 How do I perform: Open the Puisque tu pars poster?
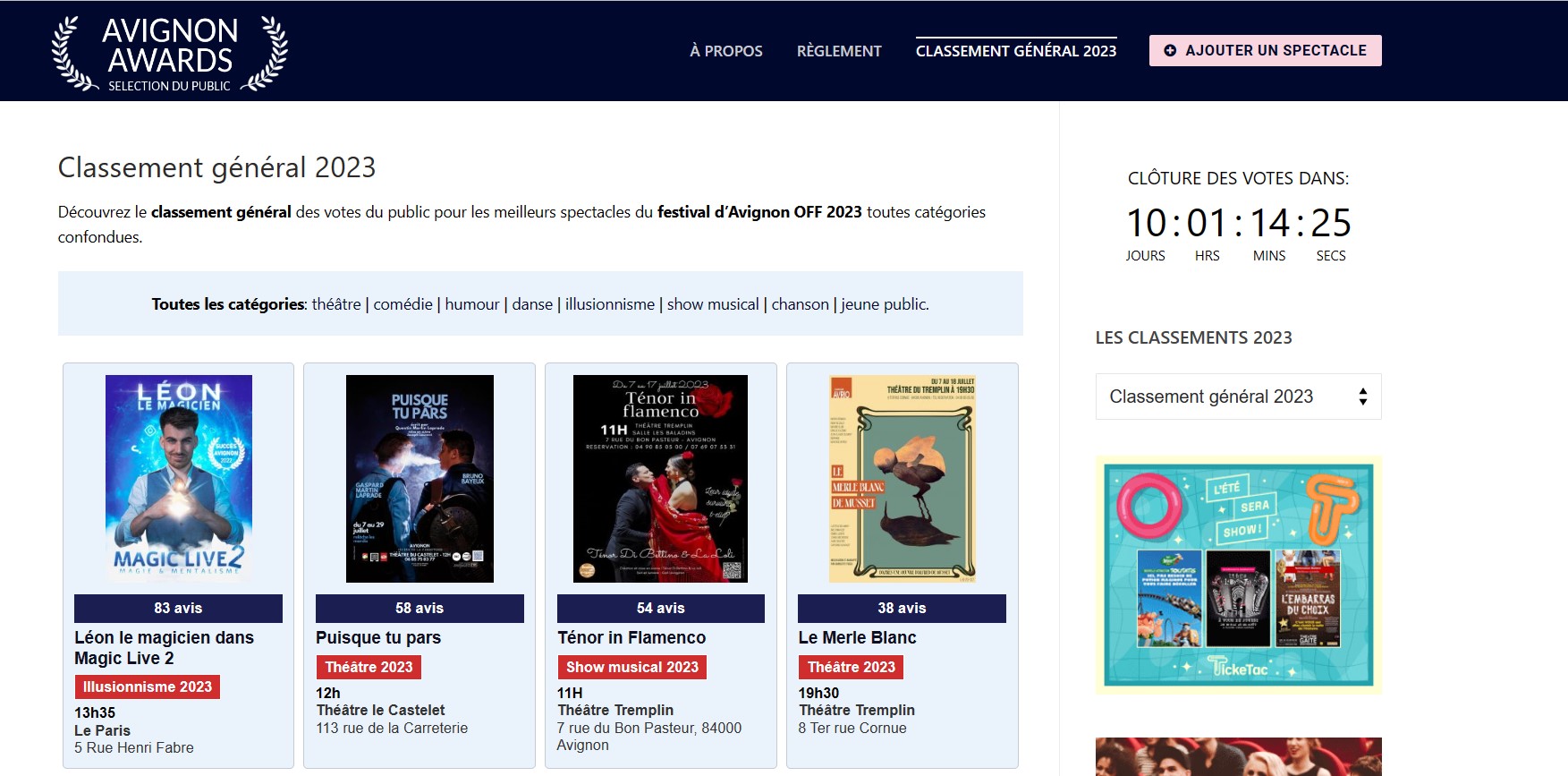click(x=420, y=479)
